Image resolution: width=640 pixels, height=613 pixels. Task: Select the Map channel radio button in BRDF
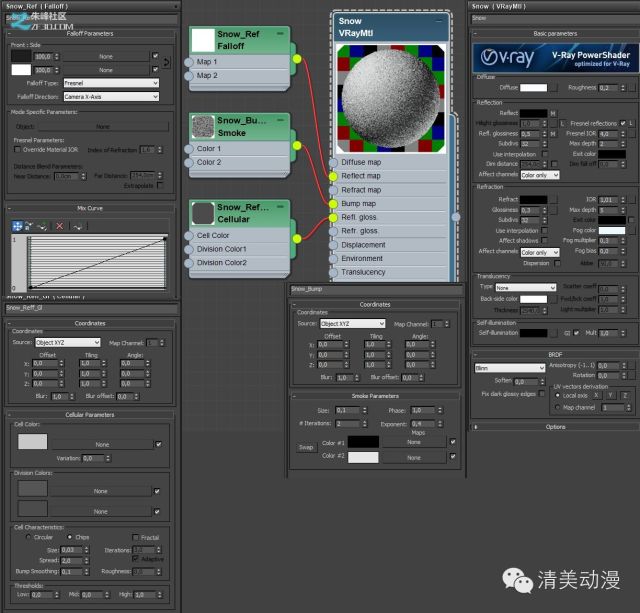[x=557, y=407]
